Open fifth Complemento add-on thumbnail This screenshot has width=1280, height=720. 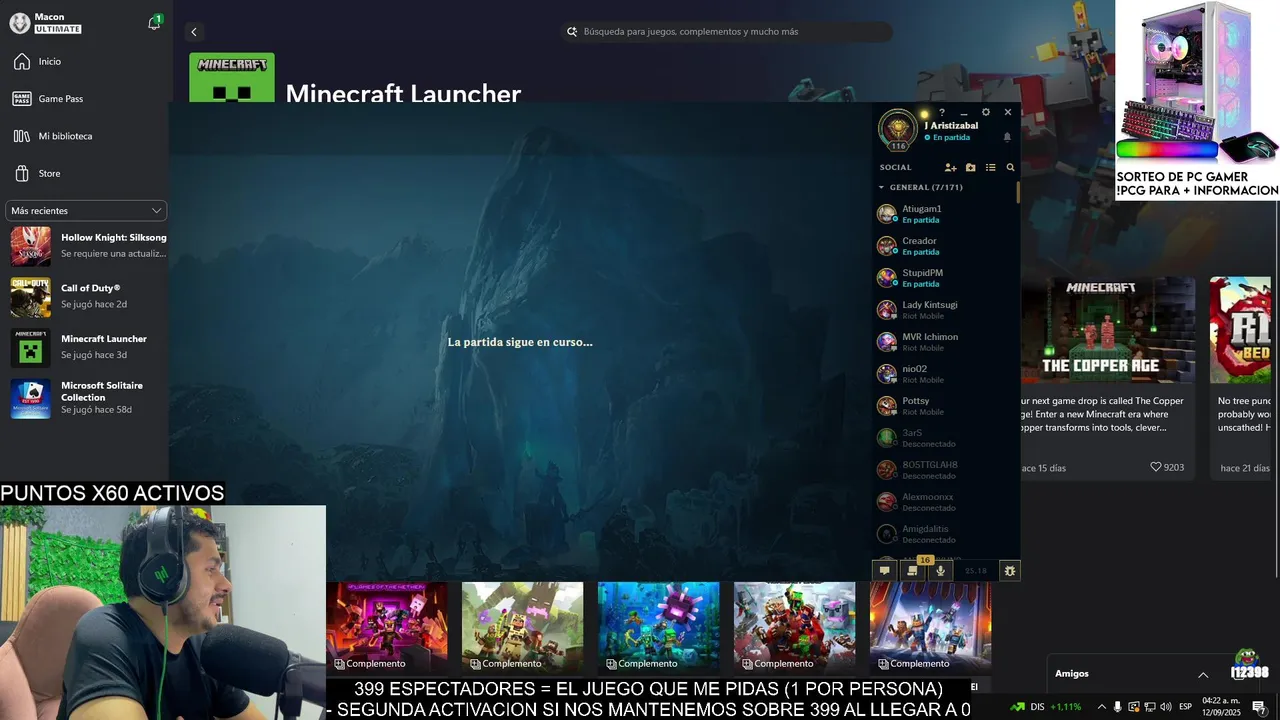coord(931,627)
